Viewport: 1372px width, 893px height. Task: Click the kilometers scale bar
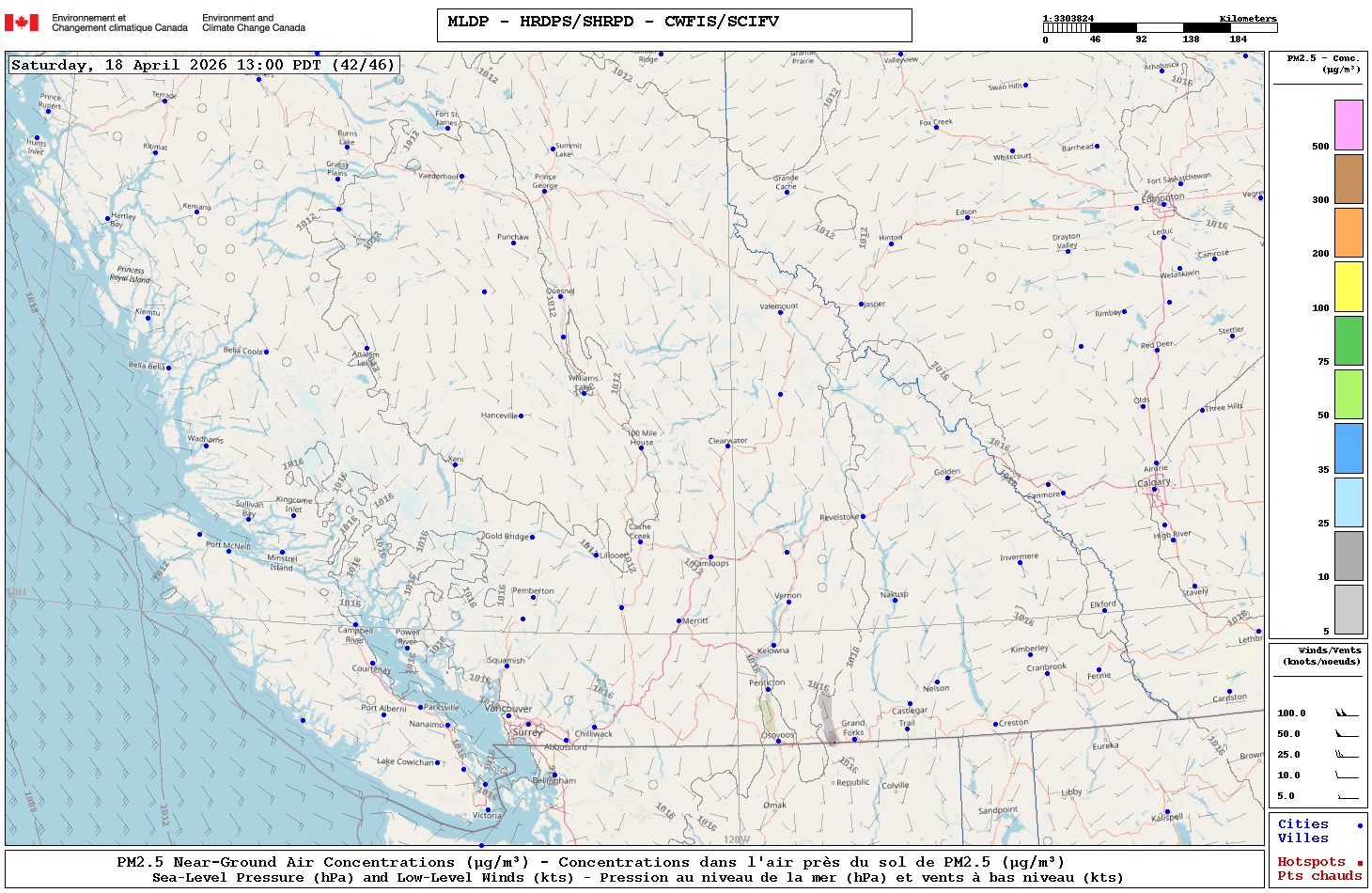[x=1159, y=28]
